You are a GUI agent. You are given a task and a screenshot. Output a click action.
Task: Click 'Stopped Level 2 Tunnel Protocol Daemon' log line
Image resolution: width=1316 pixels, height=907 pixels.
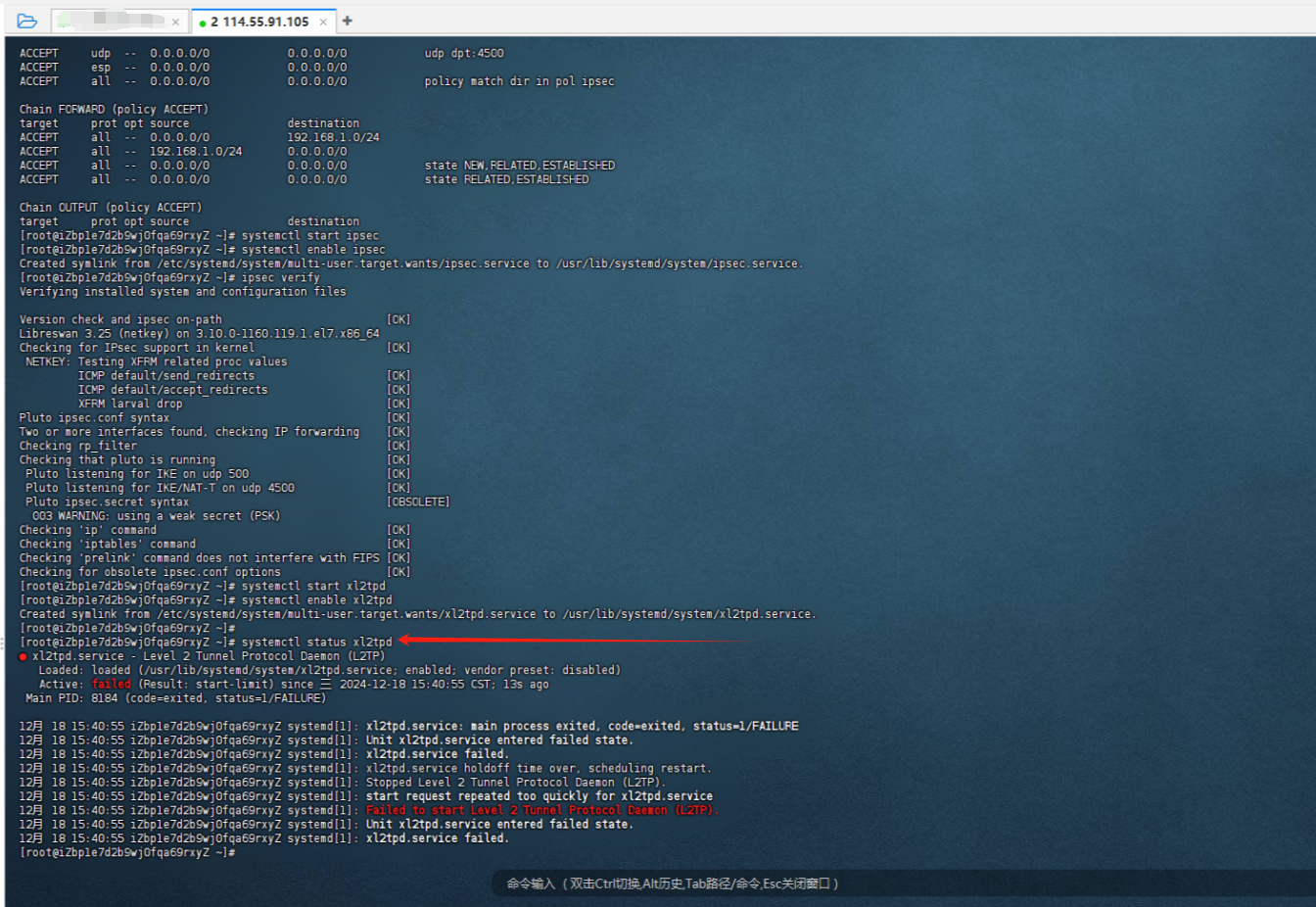coord(515,783)
